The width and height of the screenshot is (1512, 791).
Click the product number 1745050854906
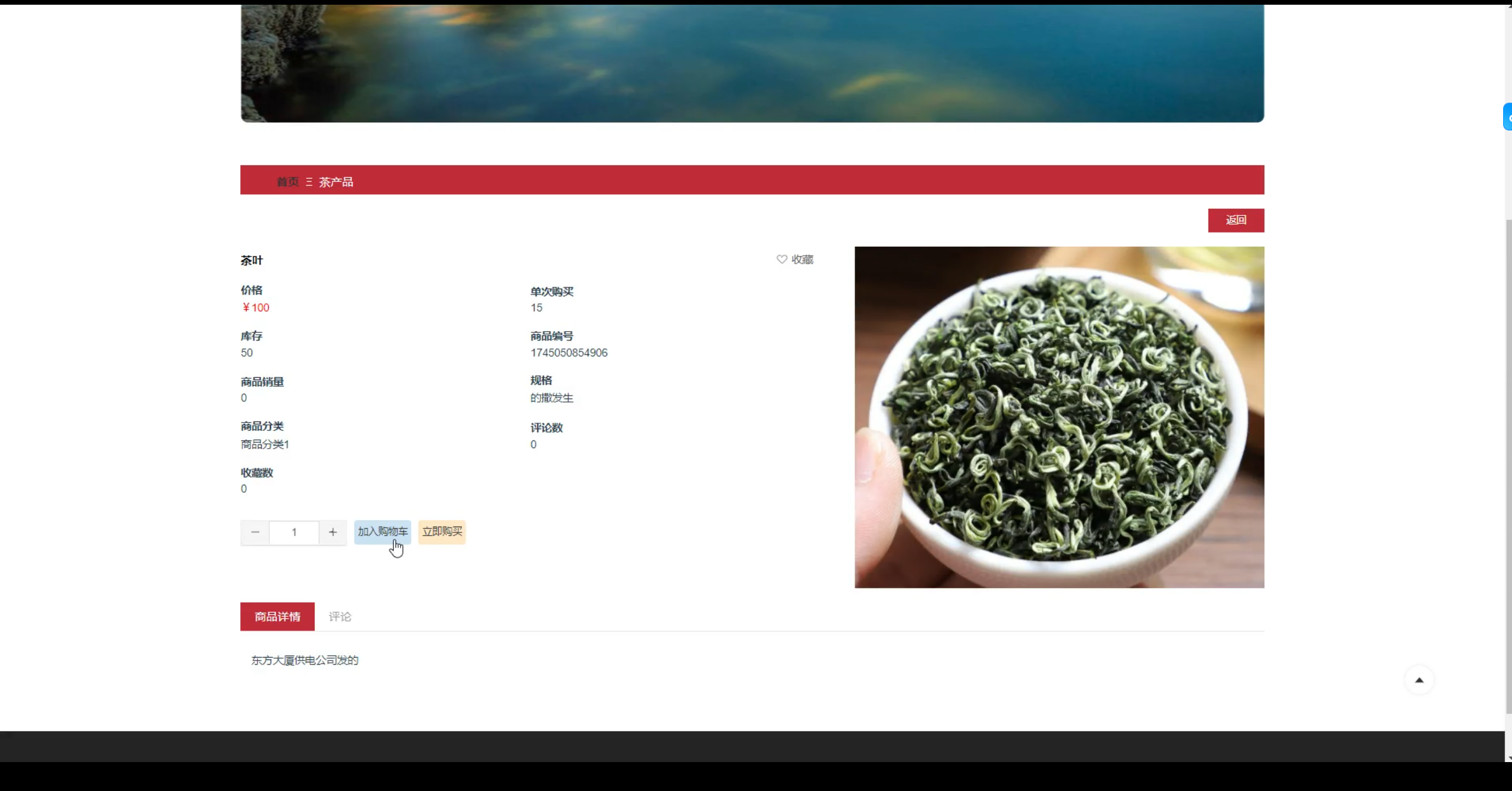coord(569,353)
